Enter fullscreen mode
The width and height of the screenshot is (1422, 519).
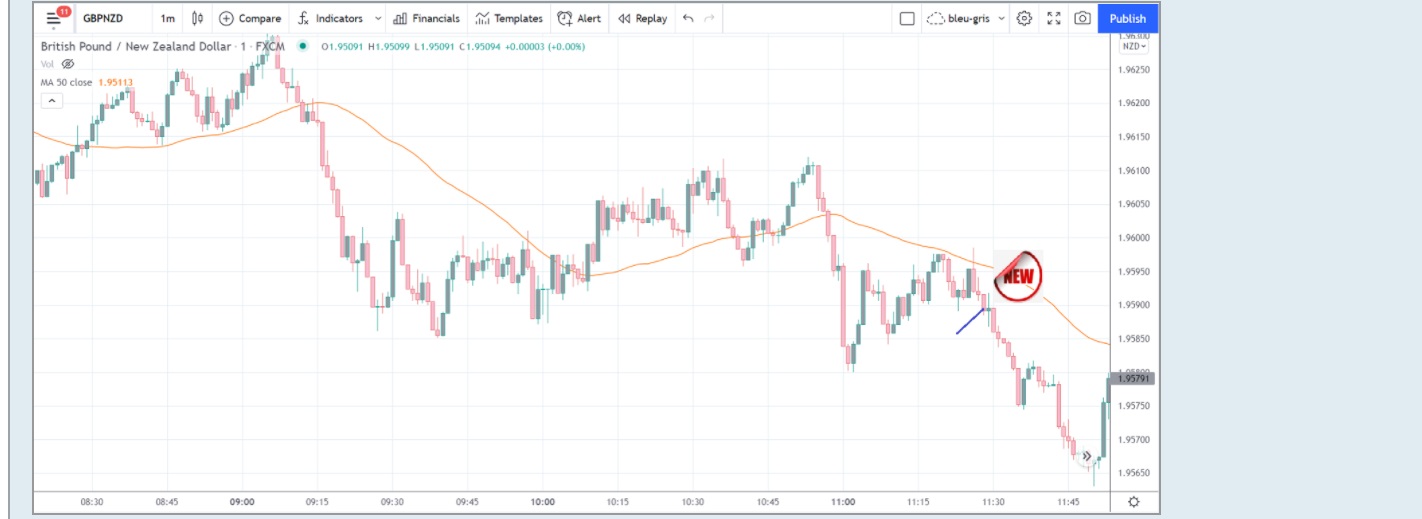1053,18
